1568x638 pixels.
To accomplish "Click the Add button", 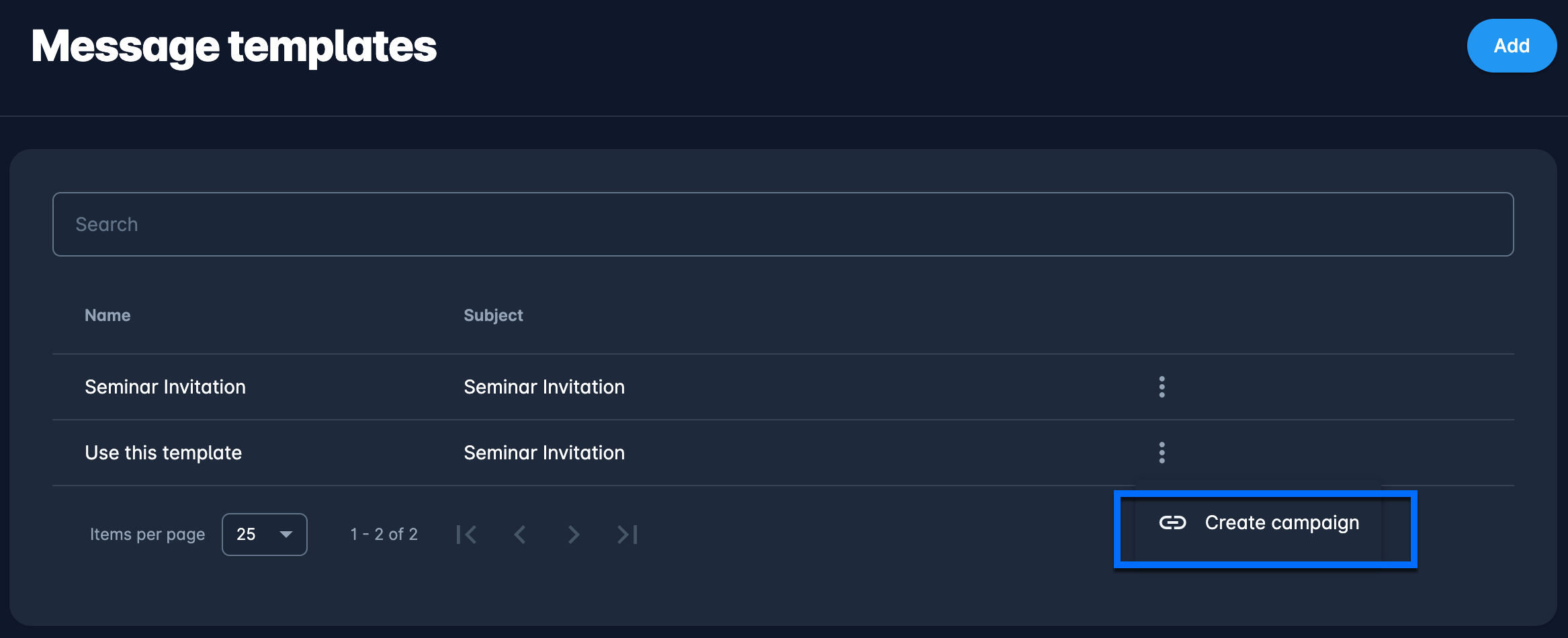I will point(1511,46).
